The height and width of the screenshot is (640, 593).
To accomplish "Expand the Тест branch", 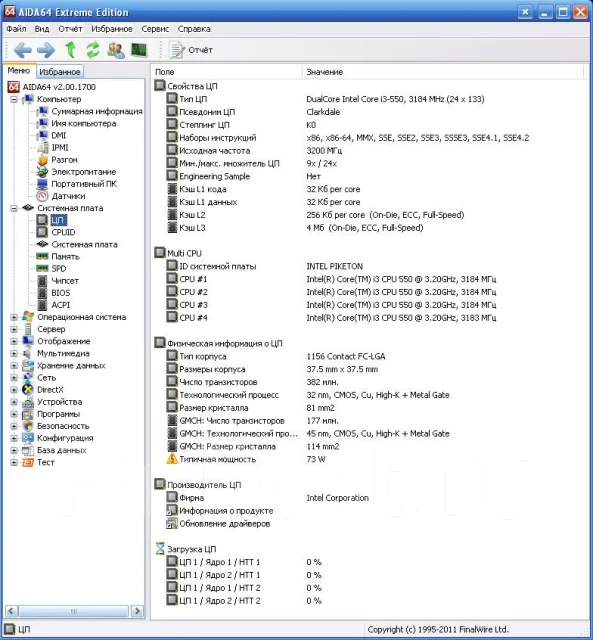I will click(14, 462).
